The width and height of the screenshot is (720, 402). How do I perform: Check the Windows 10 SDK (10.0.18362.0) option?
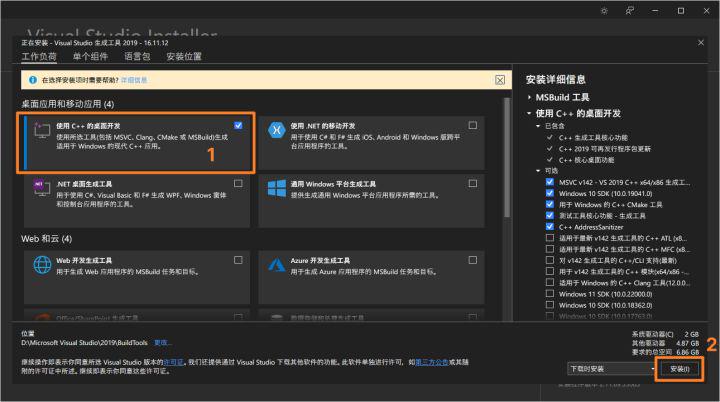click(x=550, y=305)
